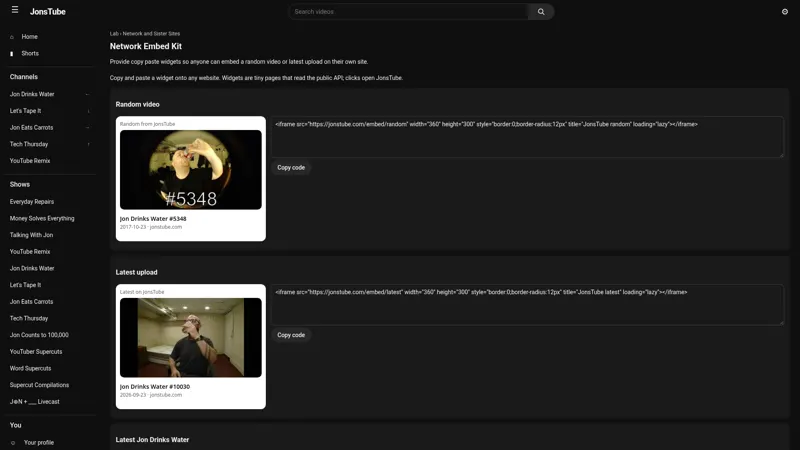
Task: Click the Network Embed Kit page title
Action: pyautogui.click(x=145, y=46)
